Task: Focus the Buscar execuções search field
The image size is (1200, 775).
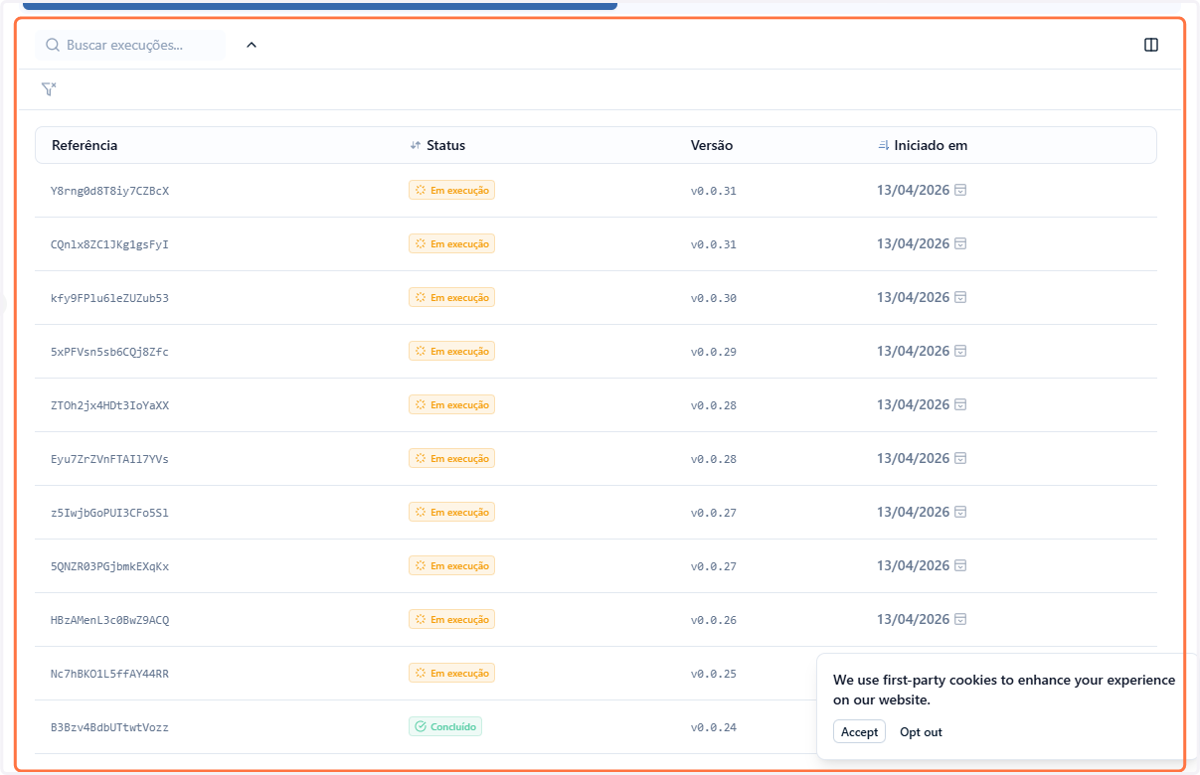Action: point(131,45)
